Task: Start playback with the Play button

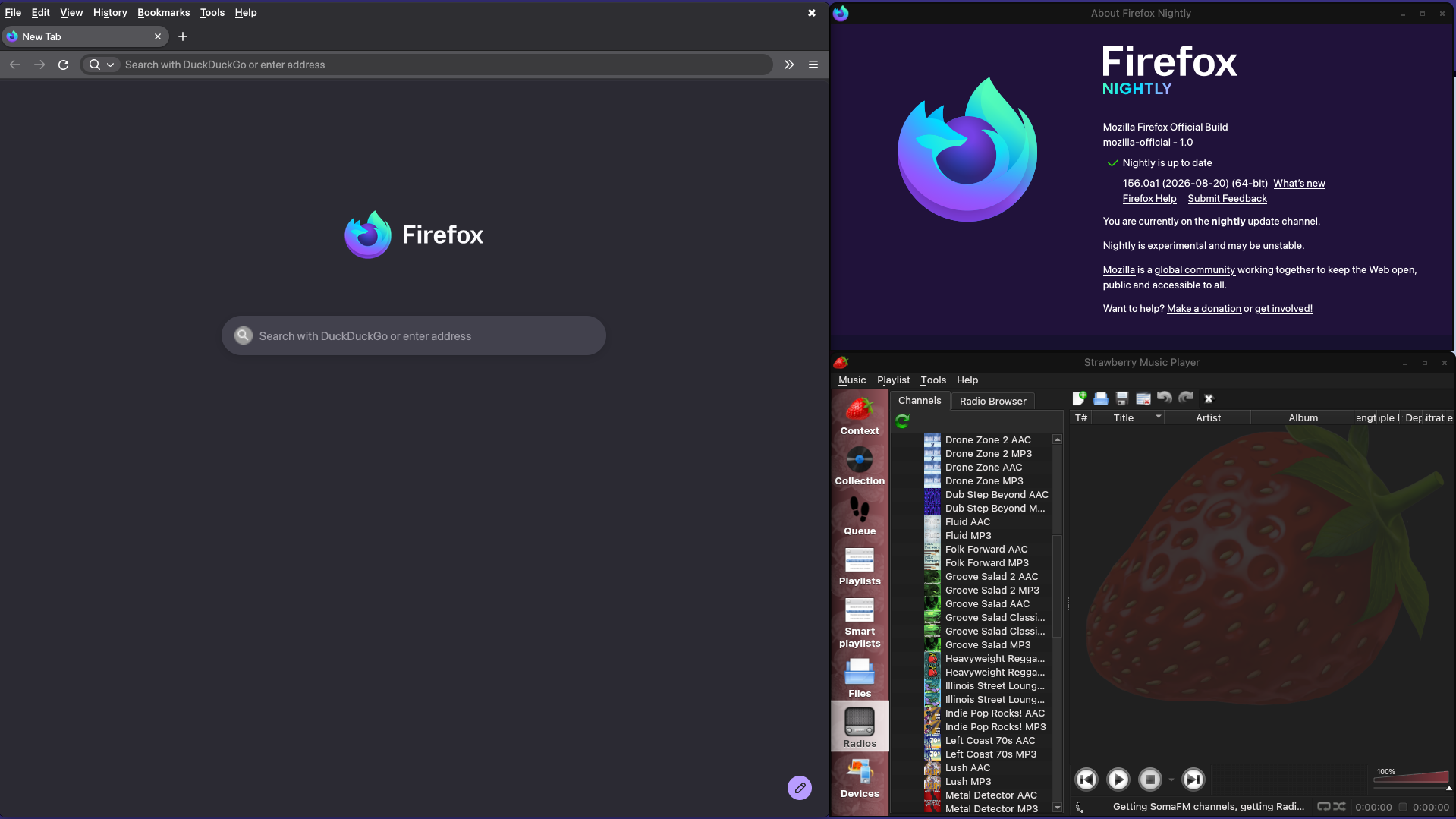Action: click(1118, 780)
